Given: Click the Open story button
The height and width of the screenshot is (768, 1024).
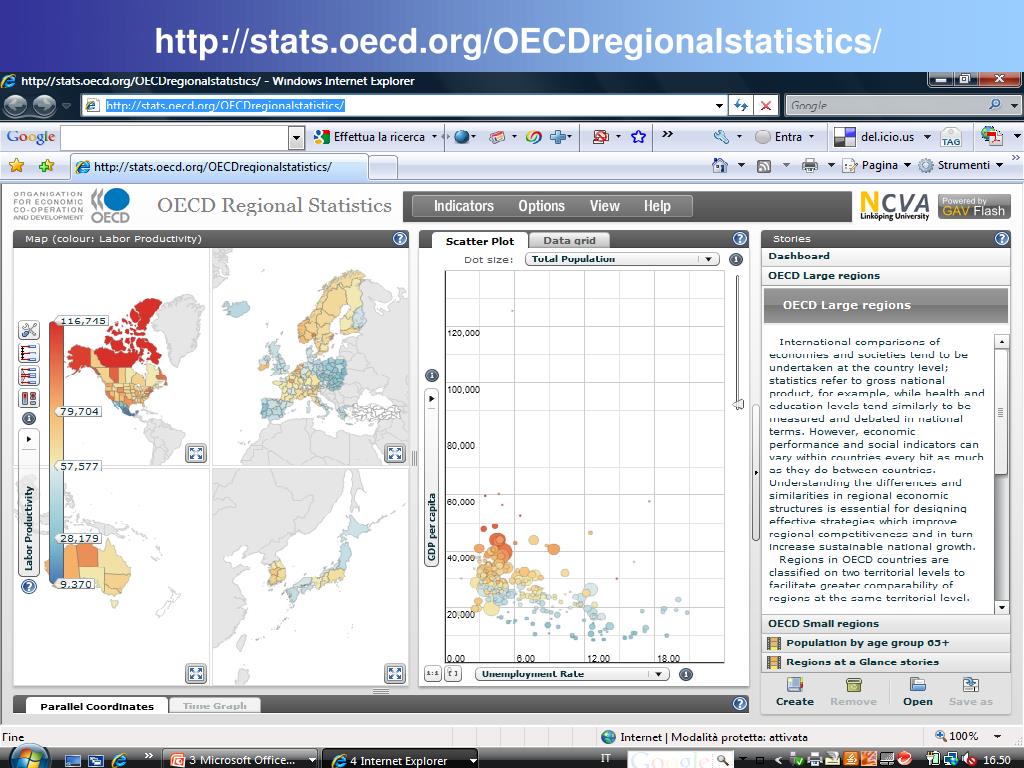Looking at the screenshot, I should point(918,692).
